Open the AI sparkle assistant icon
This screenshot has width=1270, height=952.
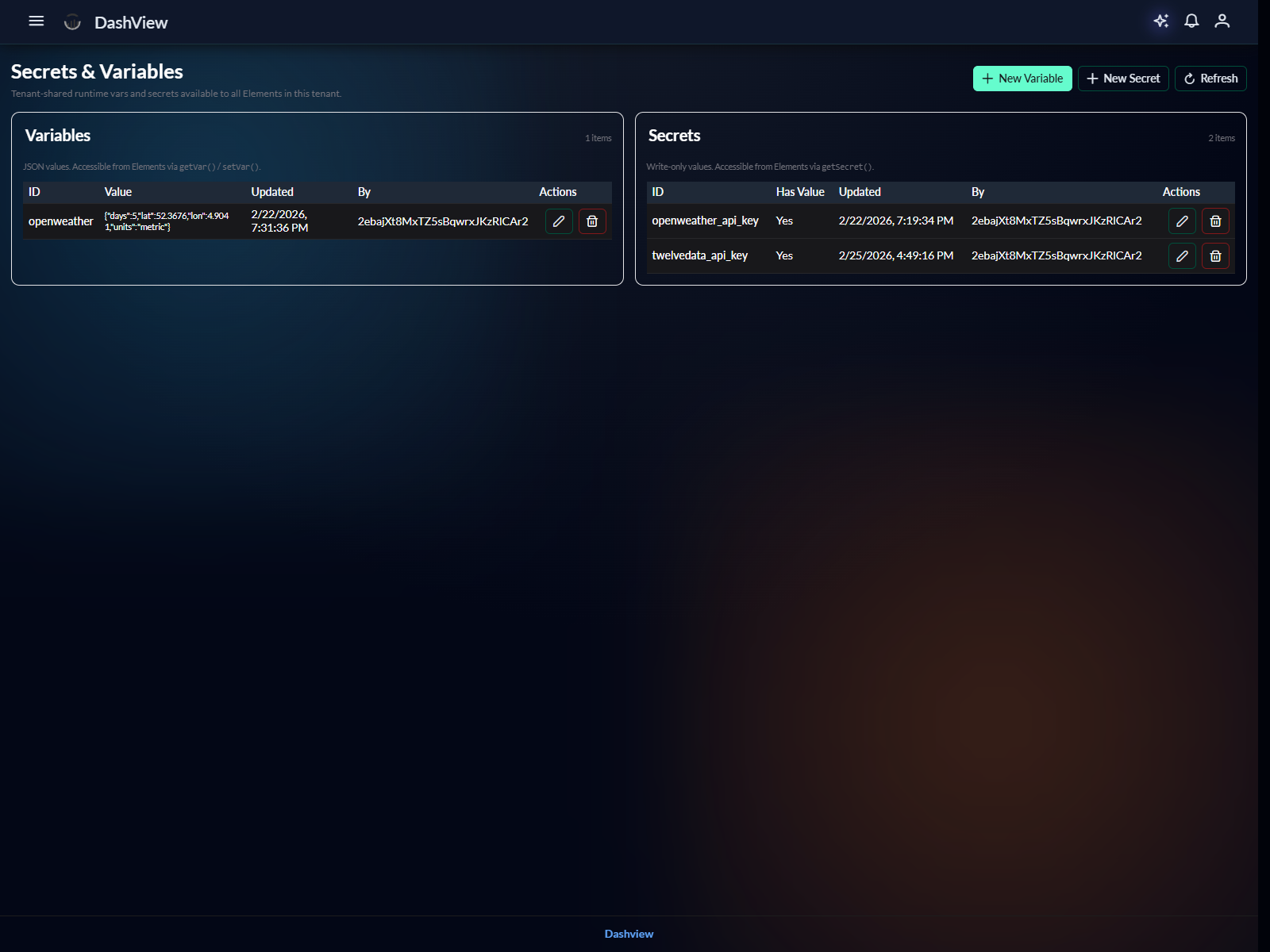click(1160, 21)
